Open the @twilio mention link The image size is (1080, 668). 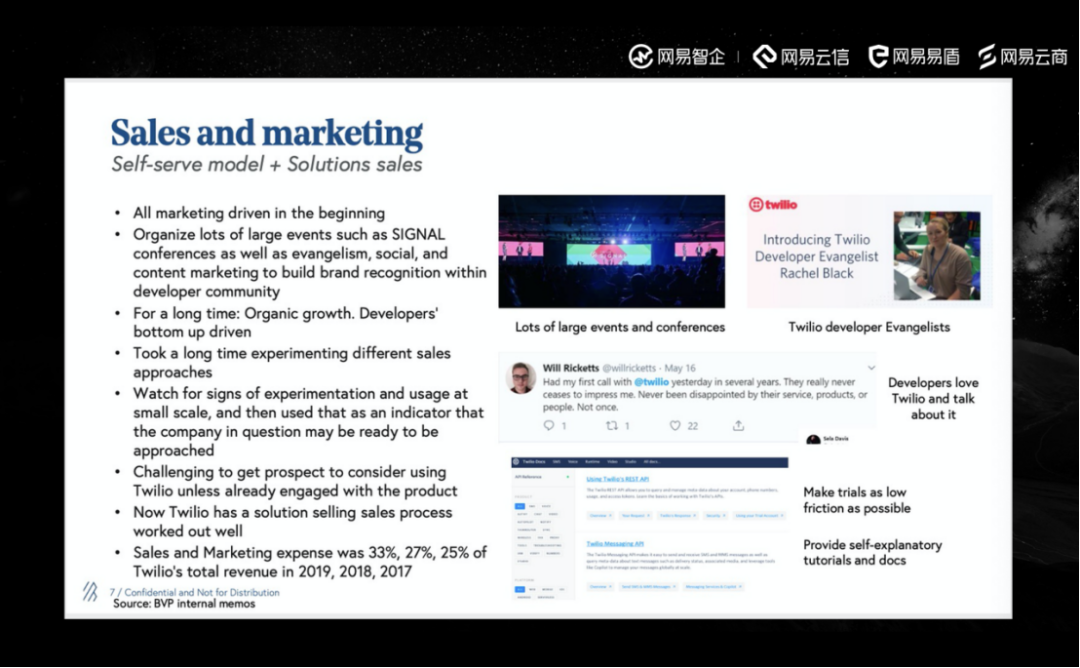[651, 382]
